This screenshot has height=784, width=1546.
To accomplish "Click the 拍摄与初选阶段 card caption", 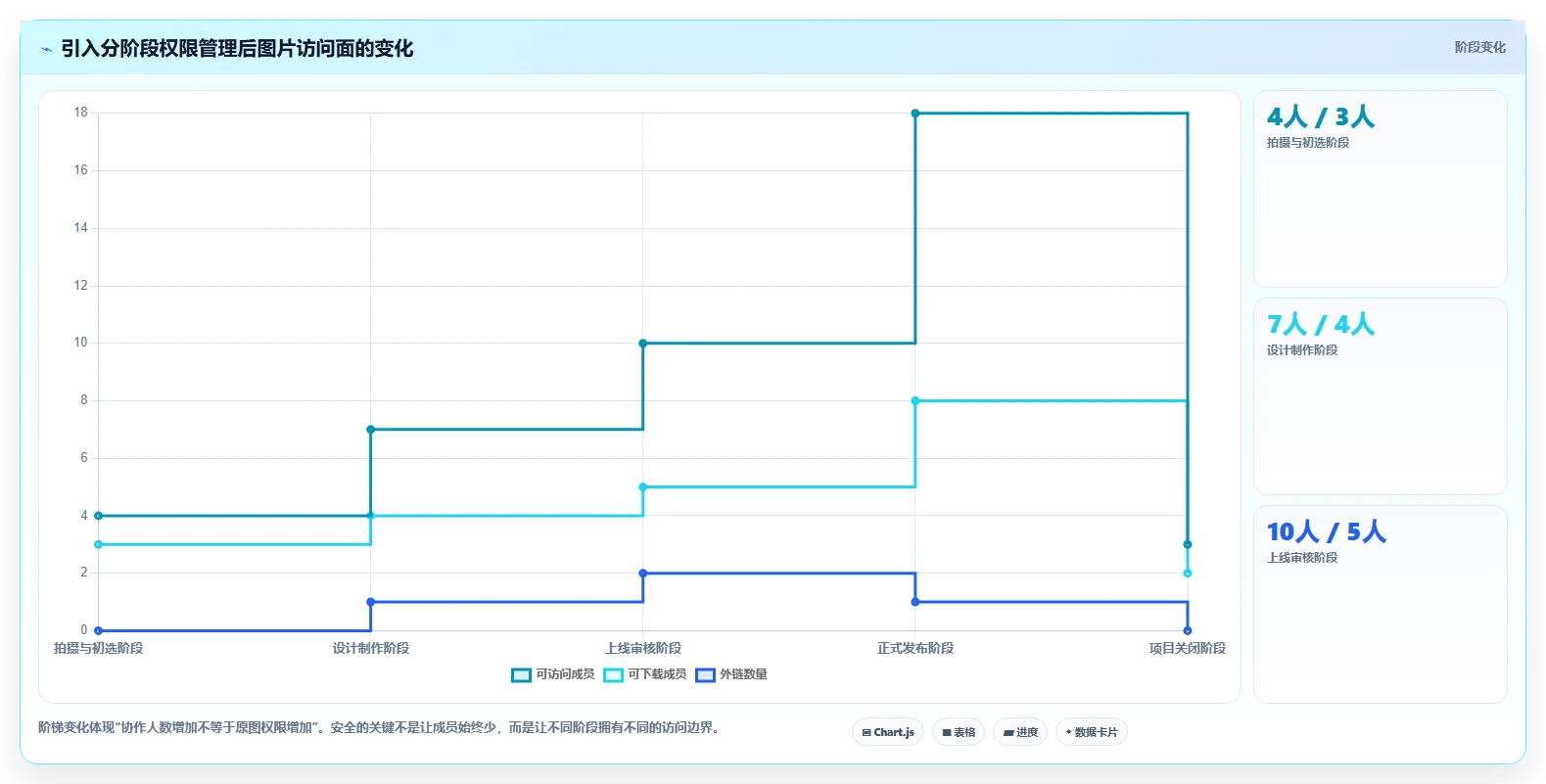I will pyautogui.click(x=1308, y=143).
